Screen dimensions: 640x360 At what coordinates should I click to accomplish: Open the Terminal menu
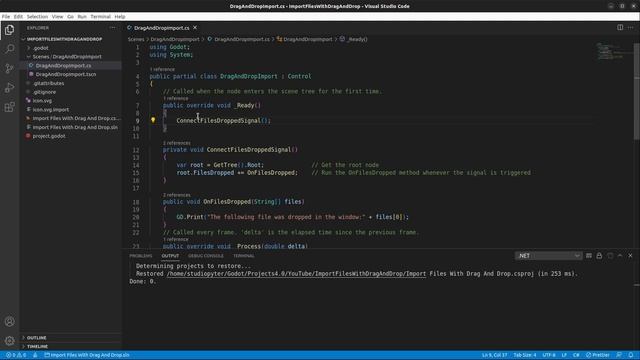[x=100, y=16]
